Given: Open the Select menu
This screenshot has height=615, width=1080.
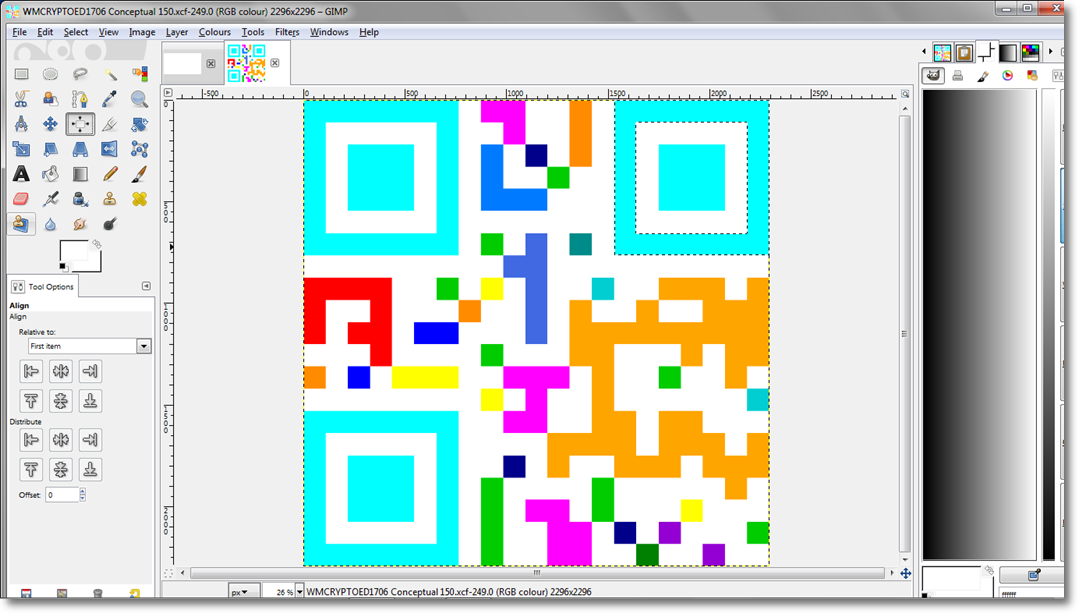Looking at the screenshot, I should coord(76,32).
